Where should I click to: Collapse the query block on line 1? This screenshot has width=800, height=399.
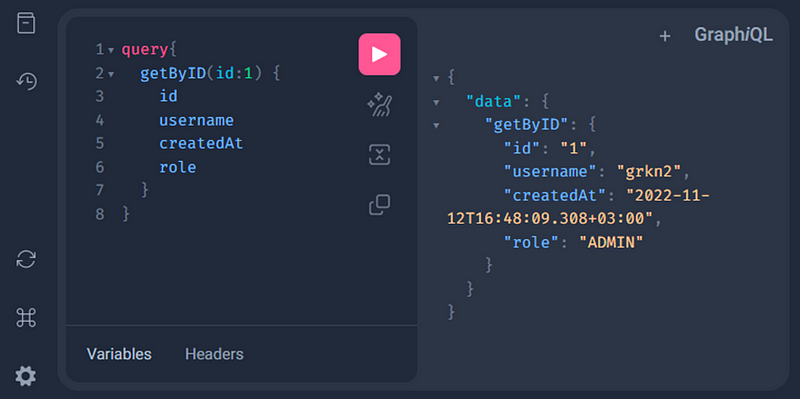[111, 51]
